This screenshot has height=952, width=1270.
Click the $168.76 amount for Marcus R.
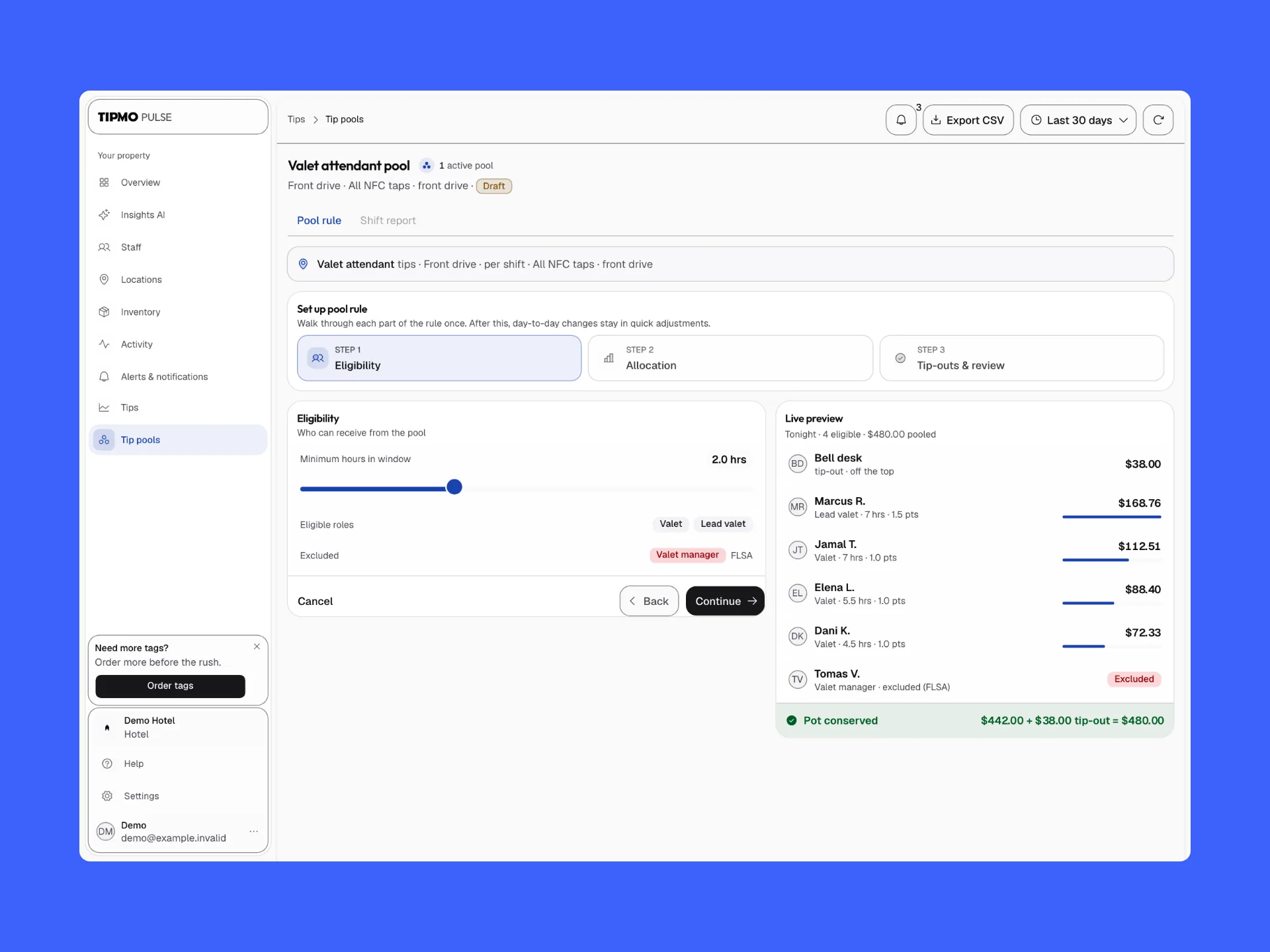click(1139, 503)
